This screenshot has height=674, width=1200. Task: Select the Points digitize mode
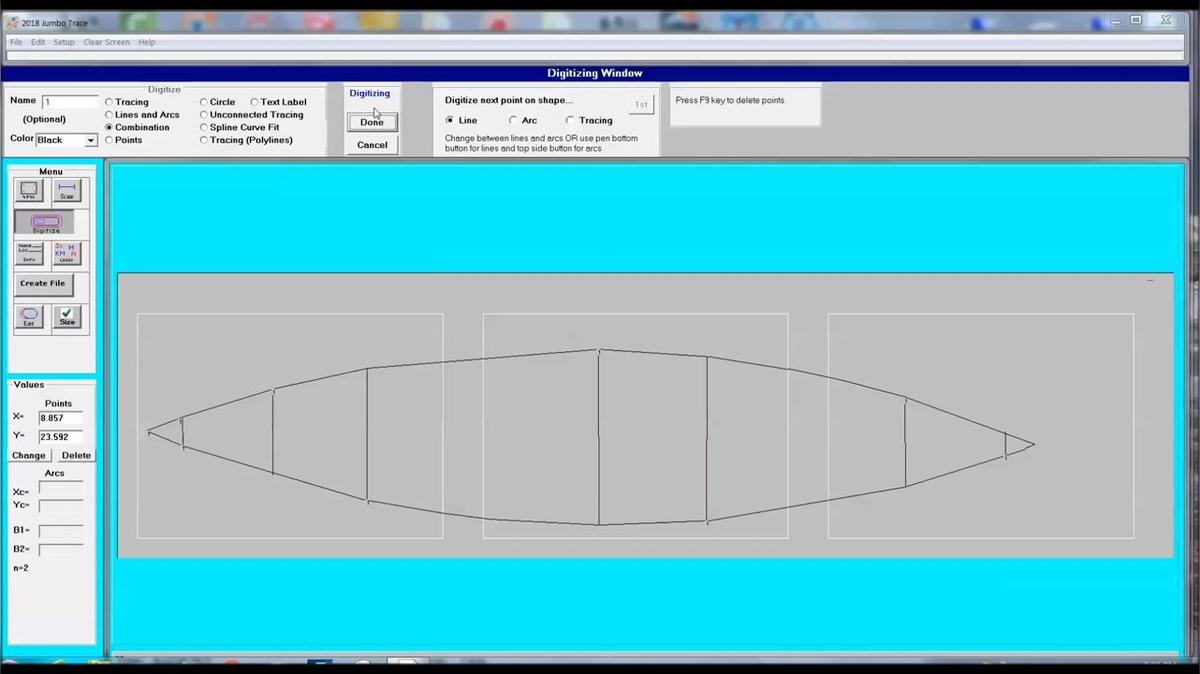123,140
